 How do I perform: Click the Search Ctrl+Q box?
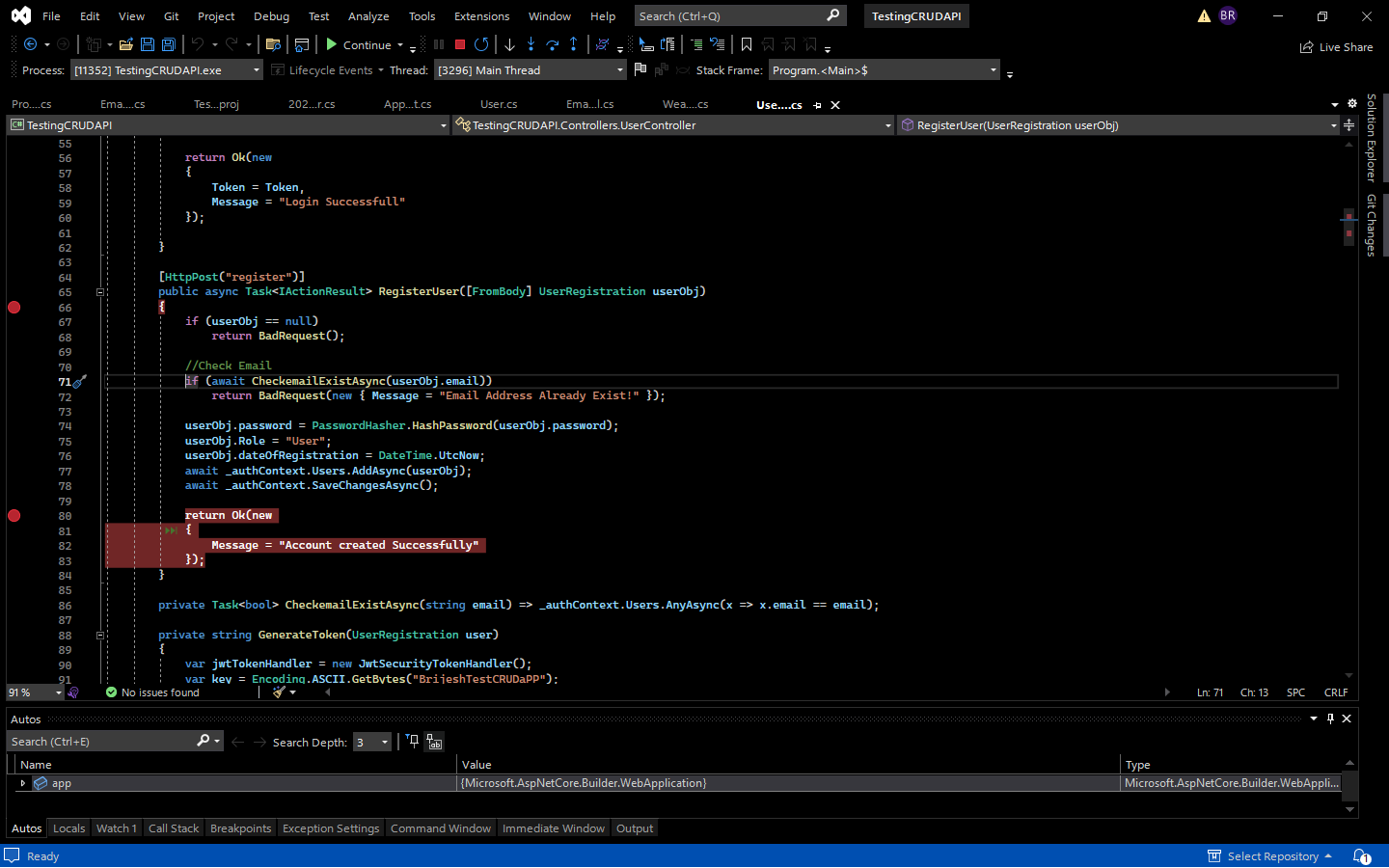click(x=735, y=15)
